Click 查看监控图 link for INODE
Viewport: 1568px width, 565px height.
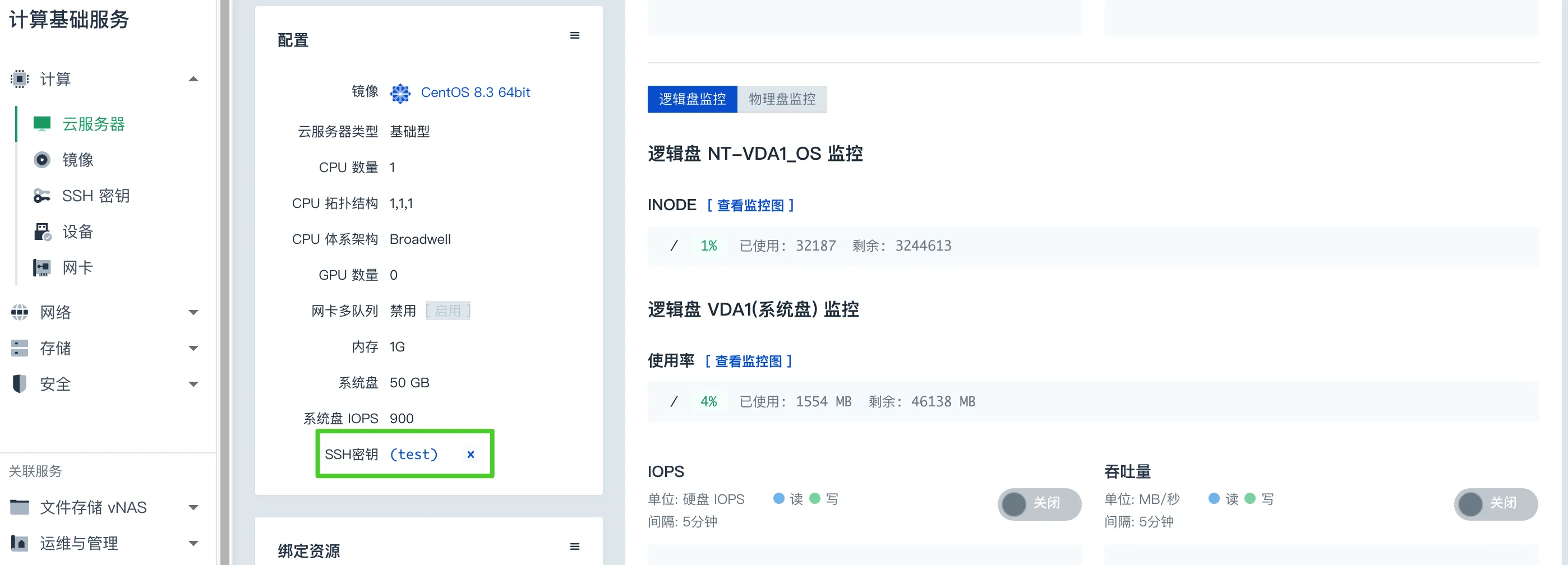point(750,206)
